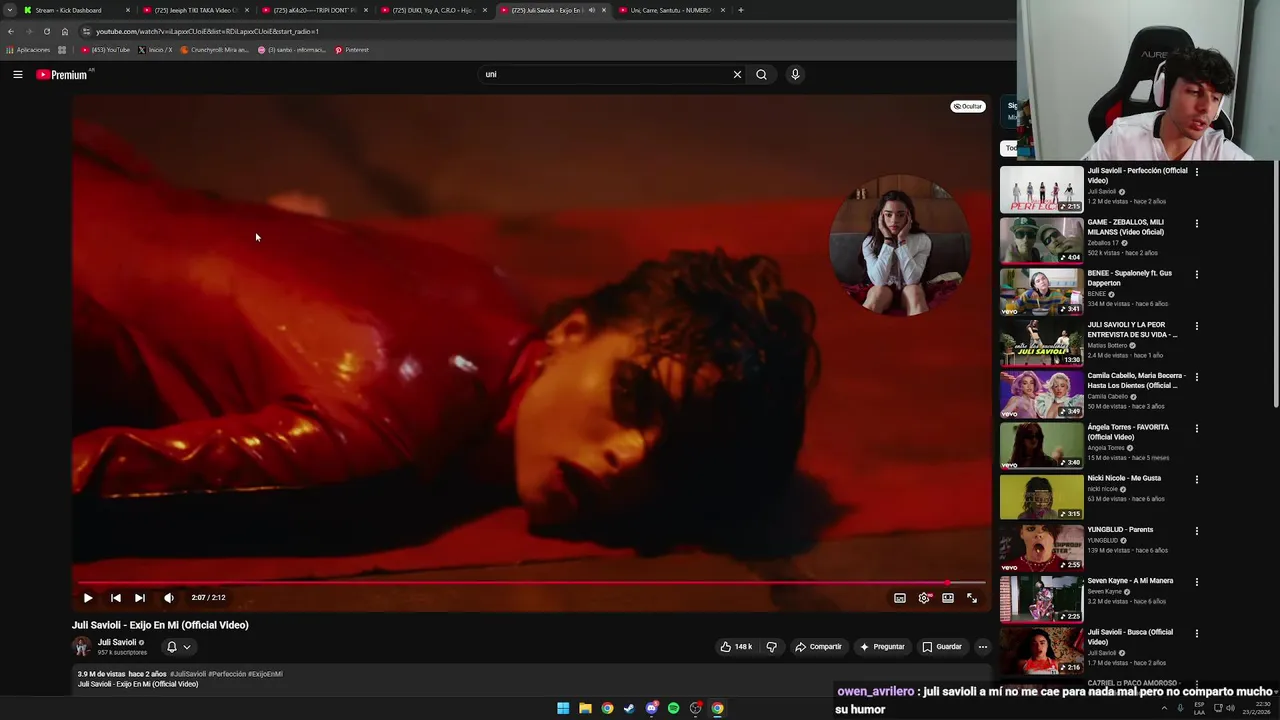Seek on the red video progress bar

531,582
